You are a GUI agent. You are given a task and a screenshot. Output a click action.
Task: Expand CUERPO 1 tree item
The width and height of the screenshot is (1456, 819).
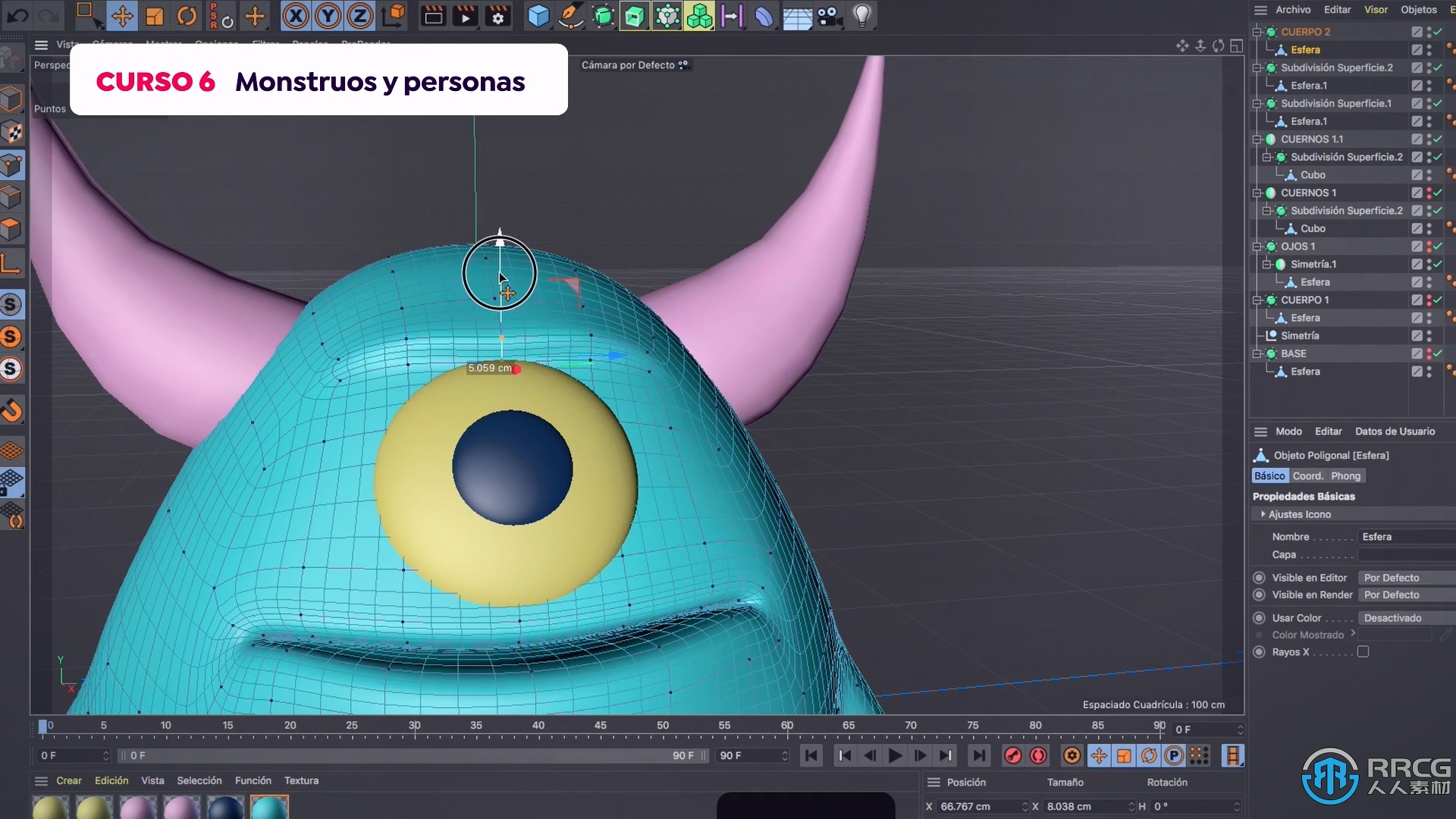pyautogui.click(x=1257, y=300)
